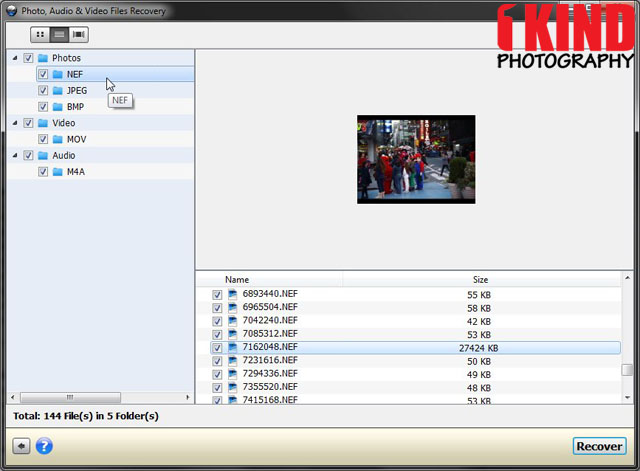640x471 pixels.
Task: Click file icon of 7042240.NEF
Action: pos(232,321)
